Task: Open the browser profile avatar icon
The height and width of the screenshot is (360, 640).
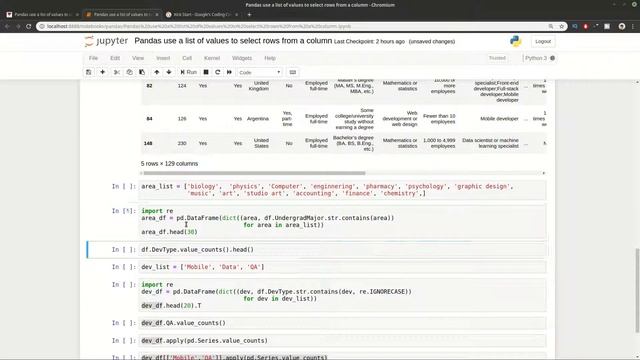Action: click(622, 26)
